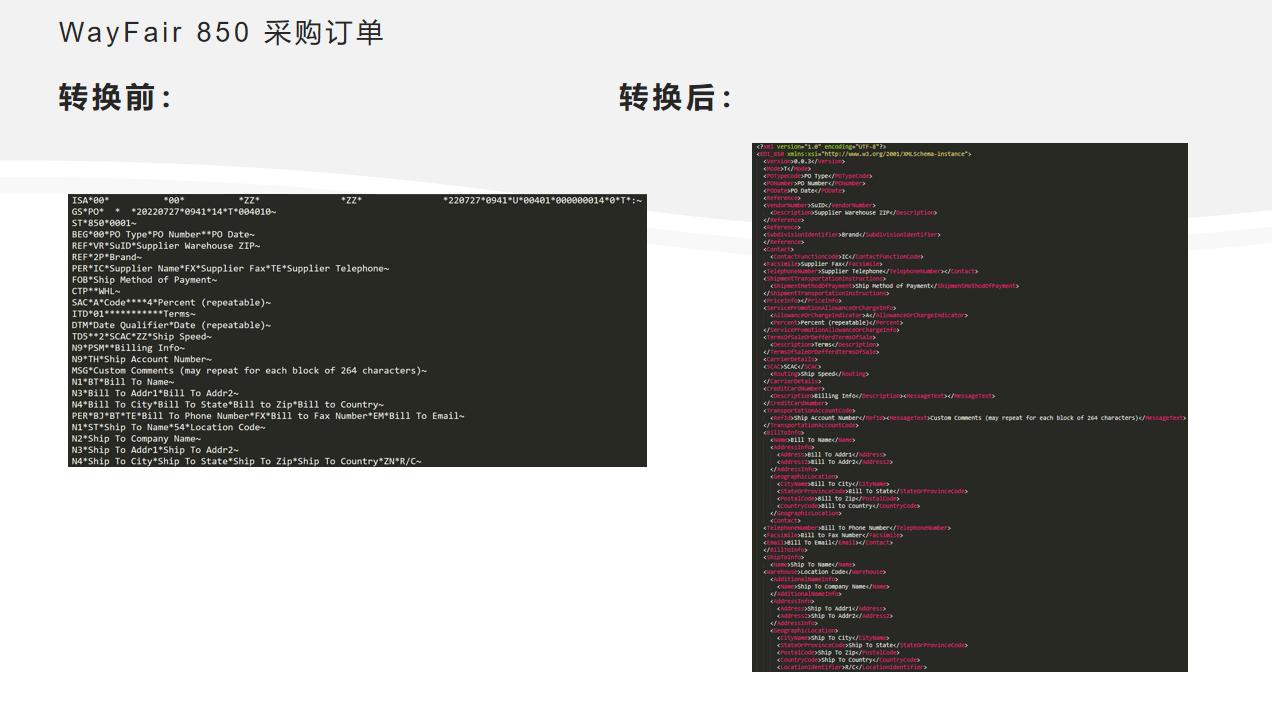
Task: Click the N2*Ship To Company Name line
Action: click(x=140, y=439)
